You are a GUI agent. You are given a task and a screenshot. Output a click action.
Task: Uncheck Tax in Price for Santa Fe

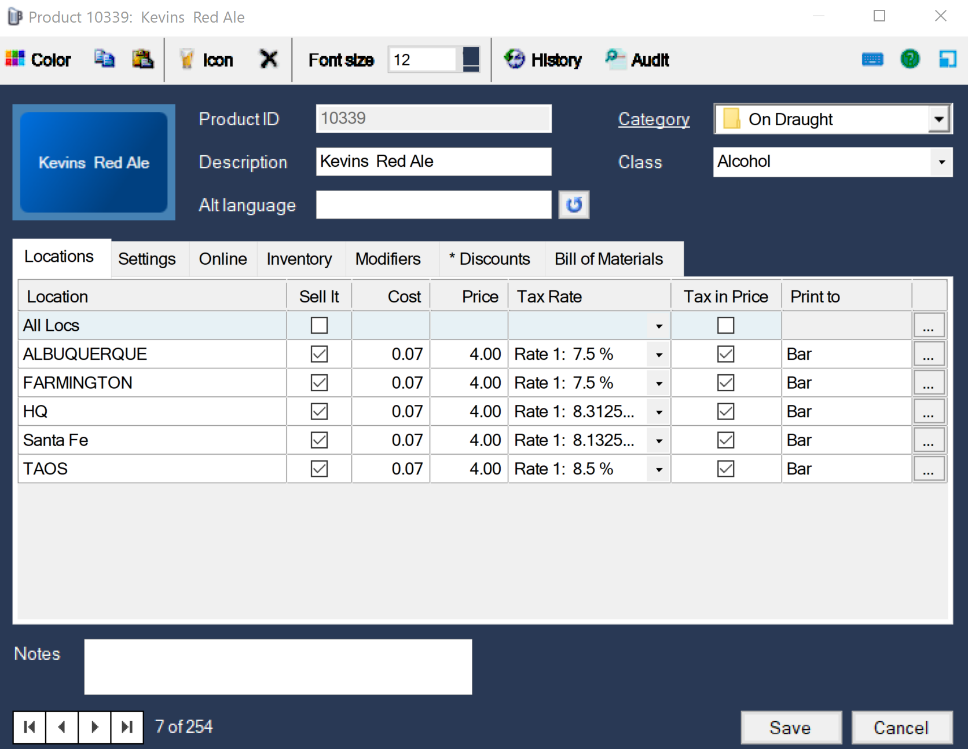click(x=725, y=440)
